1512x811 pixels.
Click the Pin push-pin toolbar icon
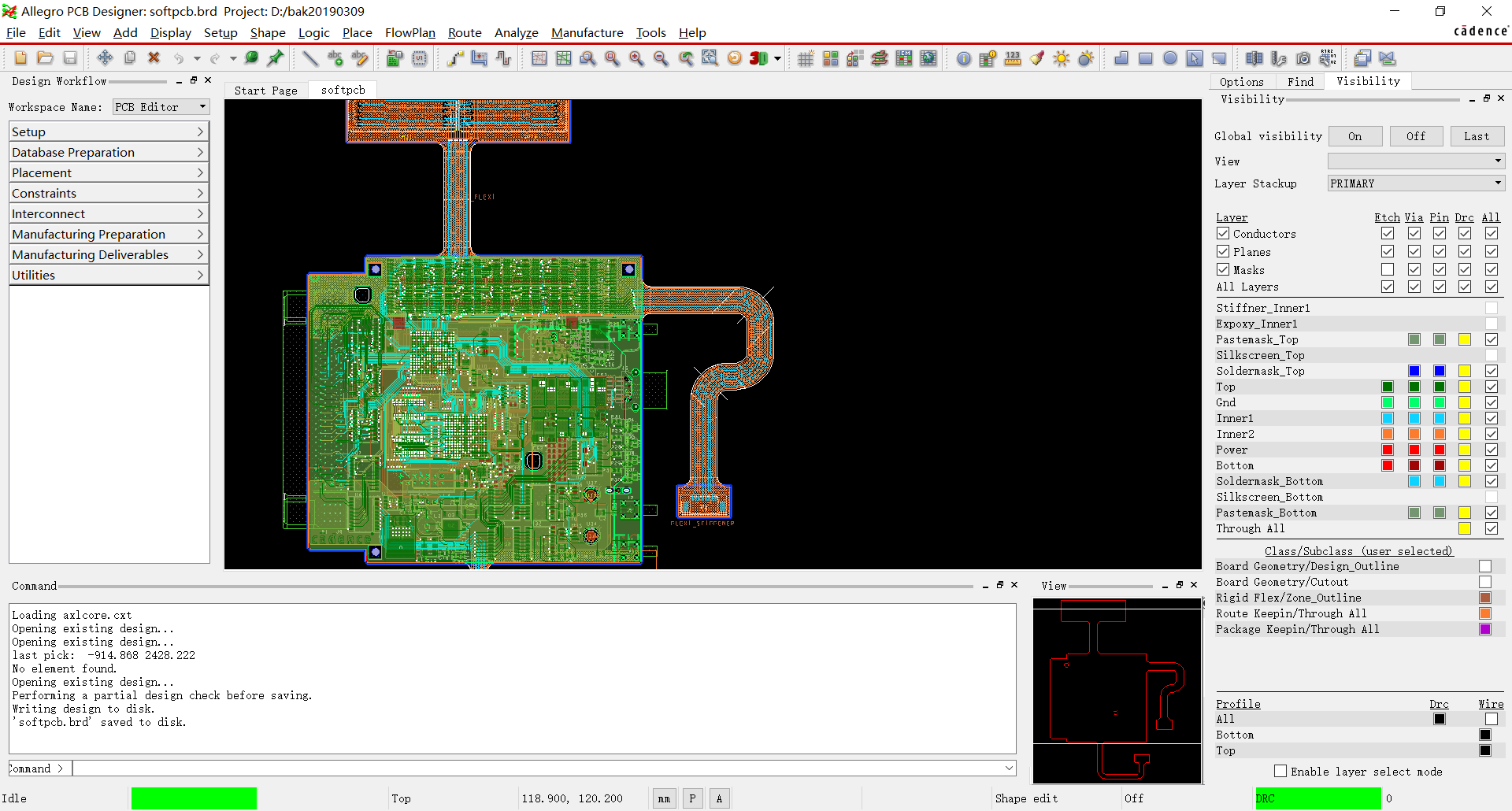[x=276, y=57]
